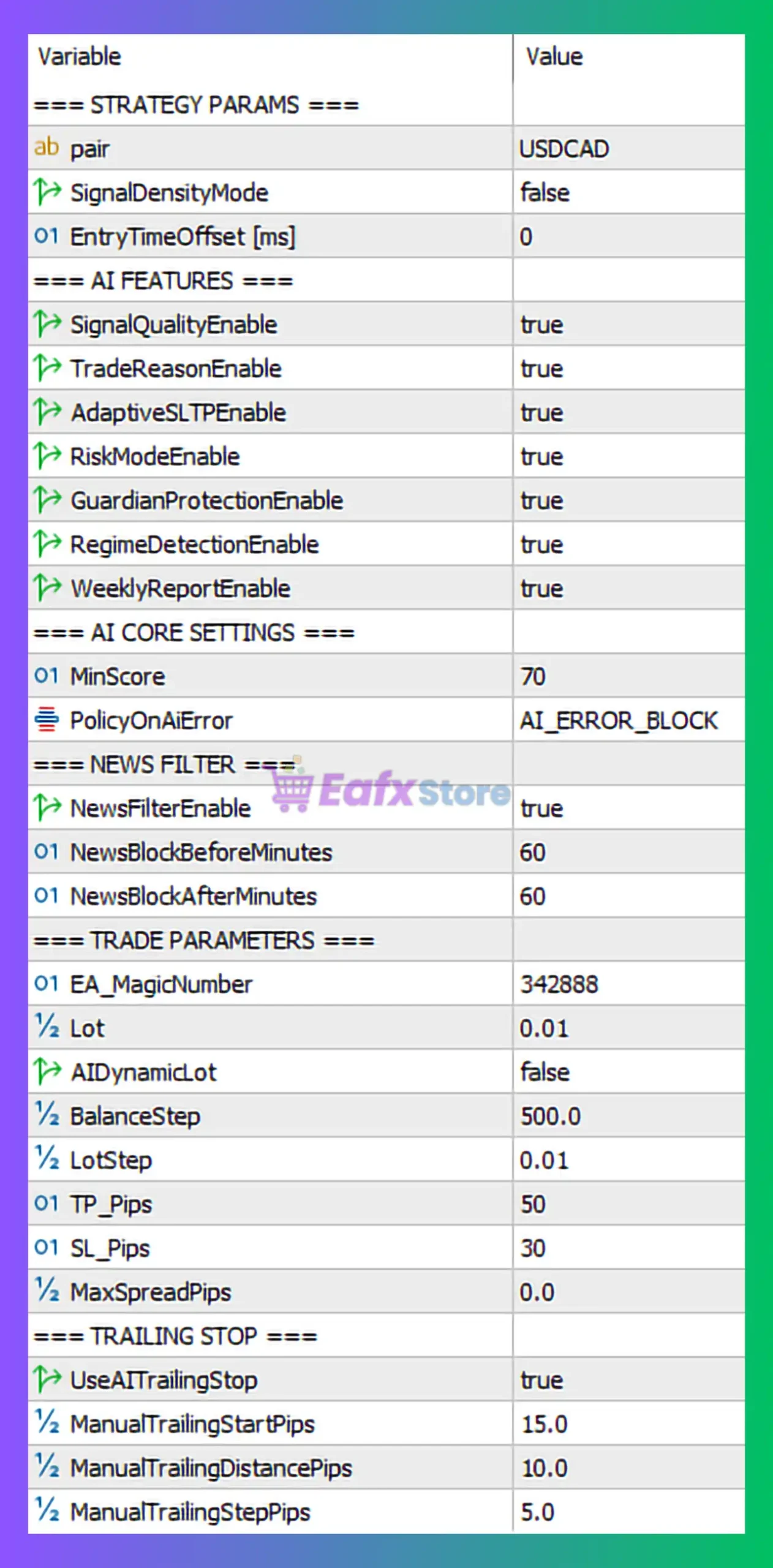Viewport: 773px width, 1568px height.
Task: Click the integer icon beside MinScore
Action: click(x=47, y=676)
